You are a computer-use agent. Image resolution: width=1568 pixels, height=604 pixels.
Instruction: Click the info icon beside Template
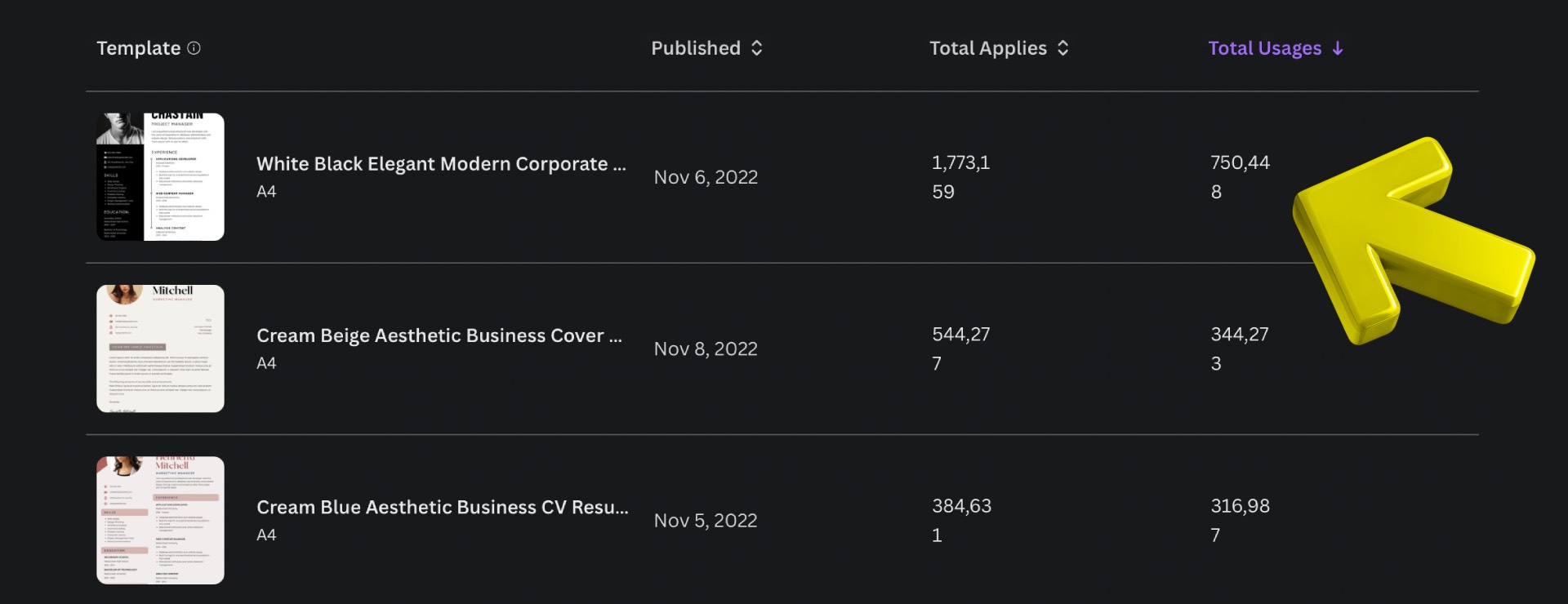click(194, 48)
